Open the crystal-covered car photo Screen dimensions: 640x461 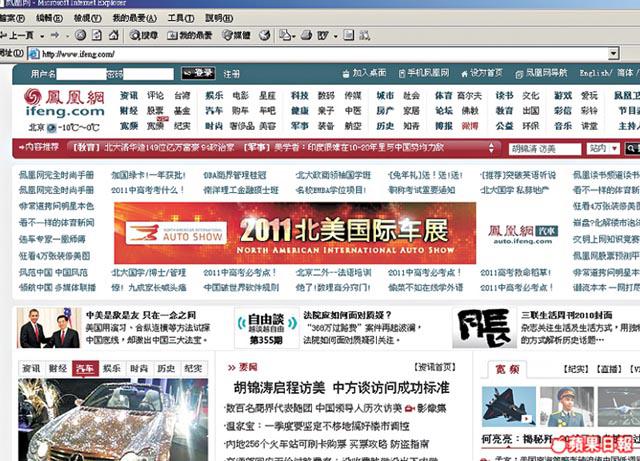tap(113, 420)
